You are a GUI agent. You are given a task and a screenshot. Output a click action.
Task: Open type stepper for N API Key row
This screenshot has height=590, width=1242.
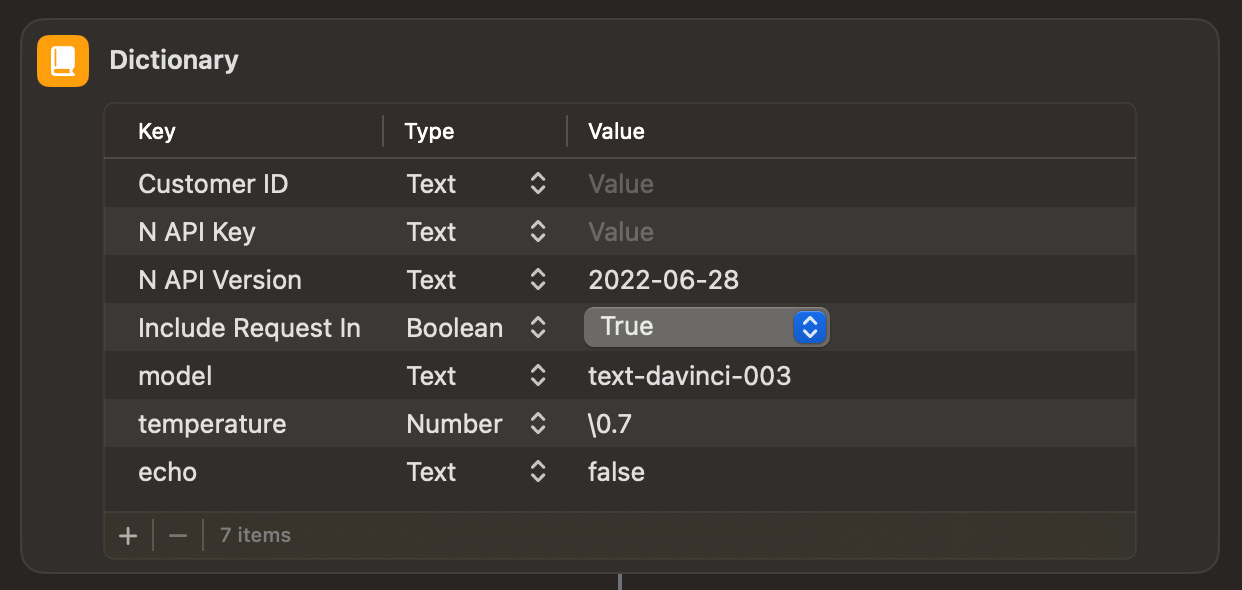[537, 232]
